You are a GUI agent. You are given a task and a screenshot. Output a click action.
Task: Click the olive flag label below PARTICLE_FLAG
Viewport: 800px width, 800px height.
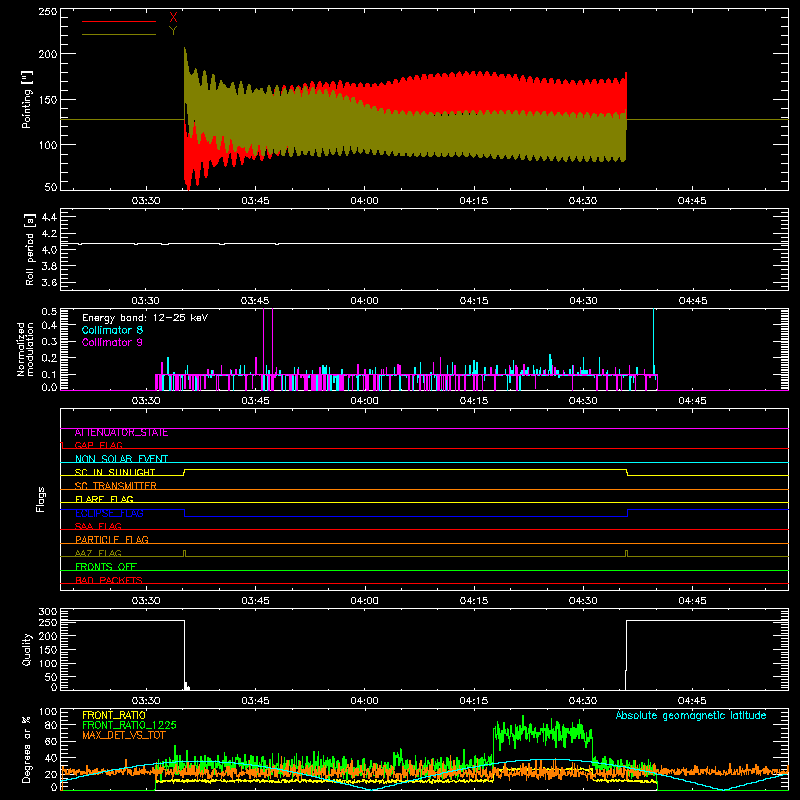[98, 553]
